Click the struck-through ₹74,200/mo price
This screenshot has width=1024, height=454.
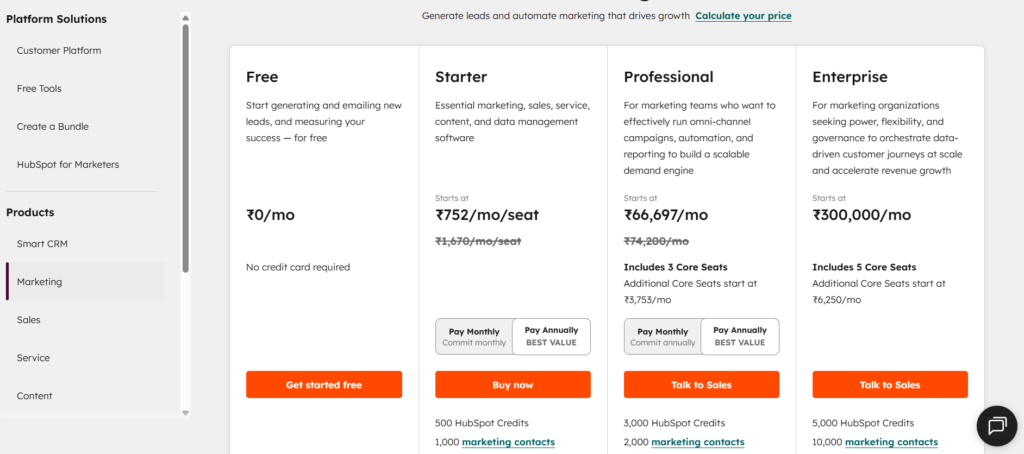(656, 241)
